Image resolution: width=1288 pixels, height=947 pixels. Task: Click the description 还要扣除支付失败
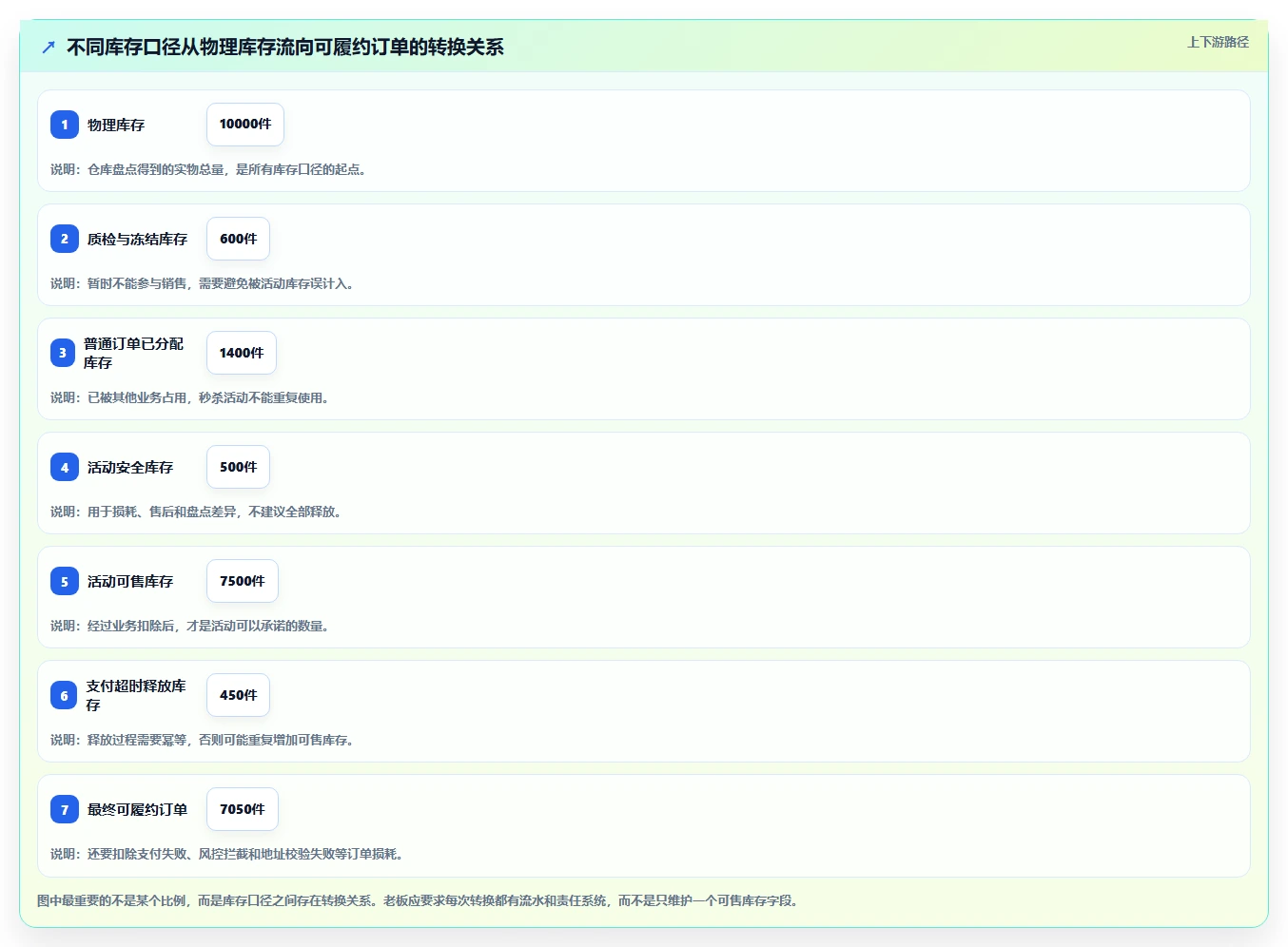point(227,854)
